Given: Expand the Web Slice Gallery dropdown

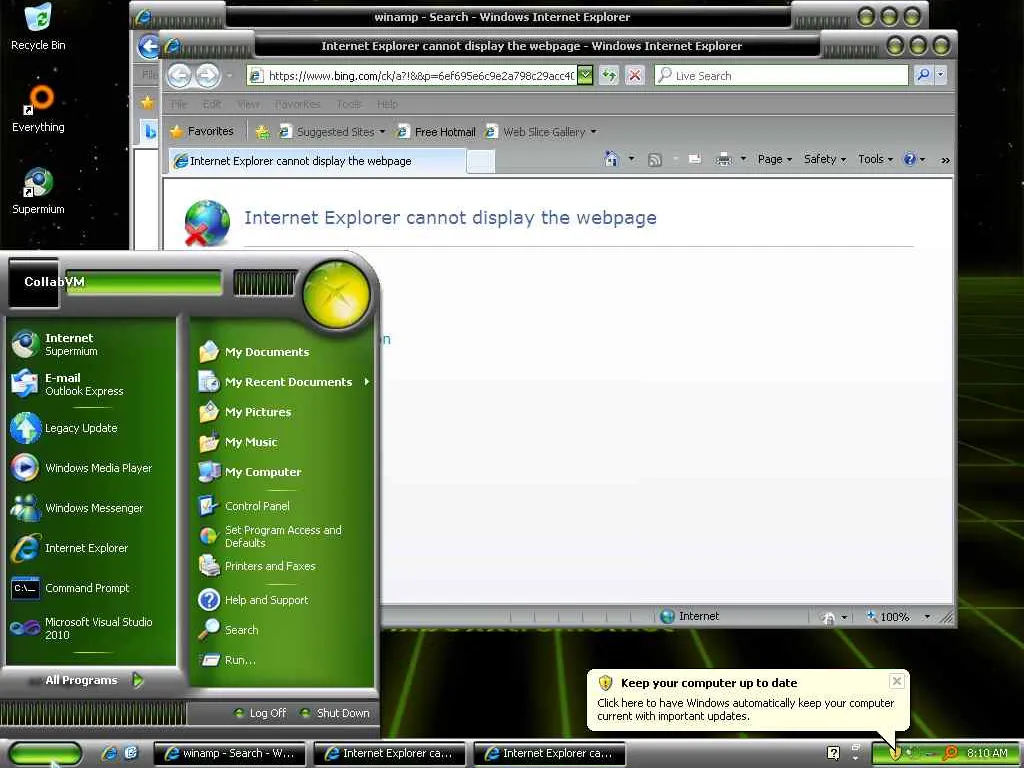Looking at the screenshot, I should (593, 132).
